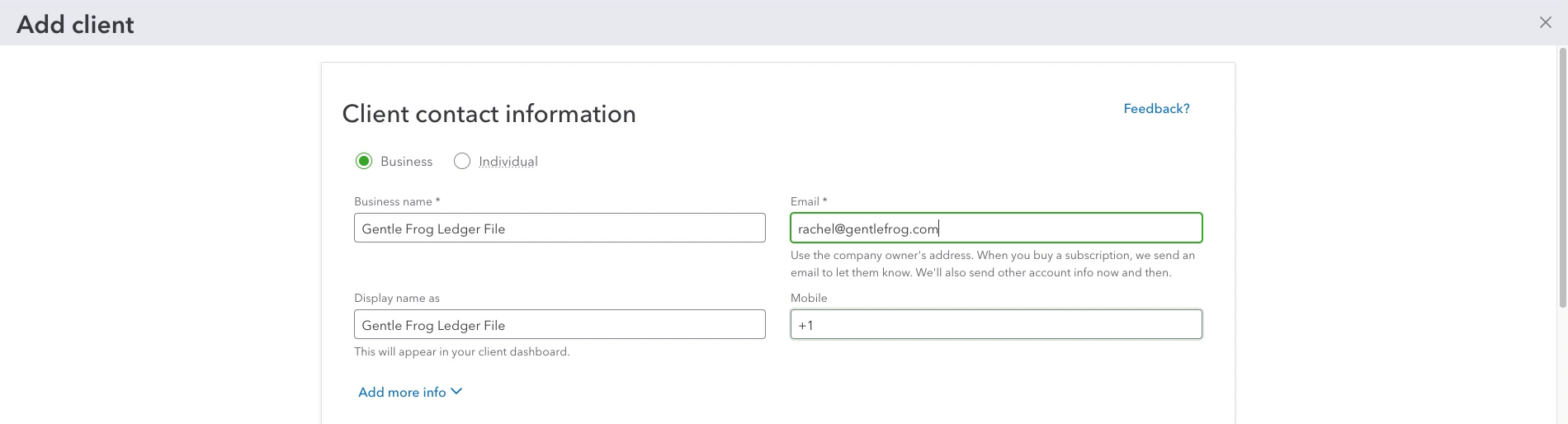Click the Client contact information heading
This screenshot has width=1568, height=424.
pyautogui.click(x=489, y=114)
